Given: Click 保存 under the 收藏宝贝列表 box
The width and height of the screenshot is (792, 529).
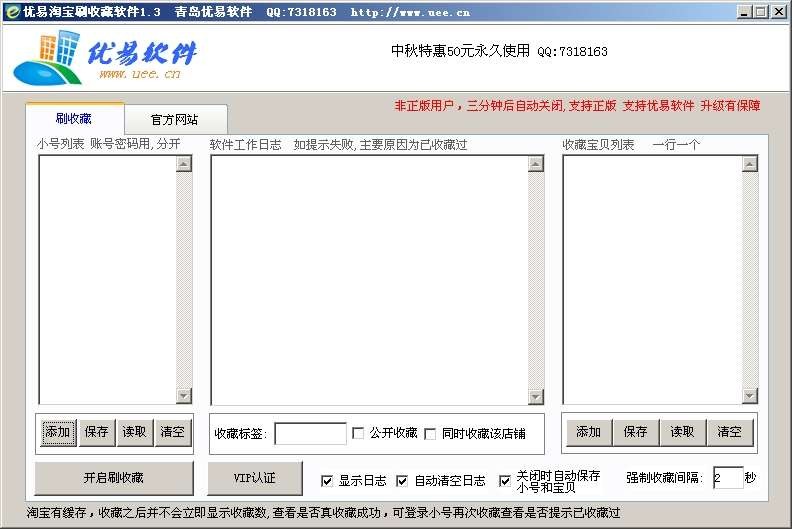Looking at the screenshot, I should tap(635, 432).
